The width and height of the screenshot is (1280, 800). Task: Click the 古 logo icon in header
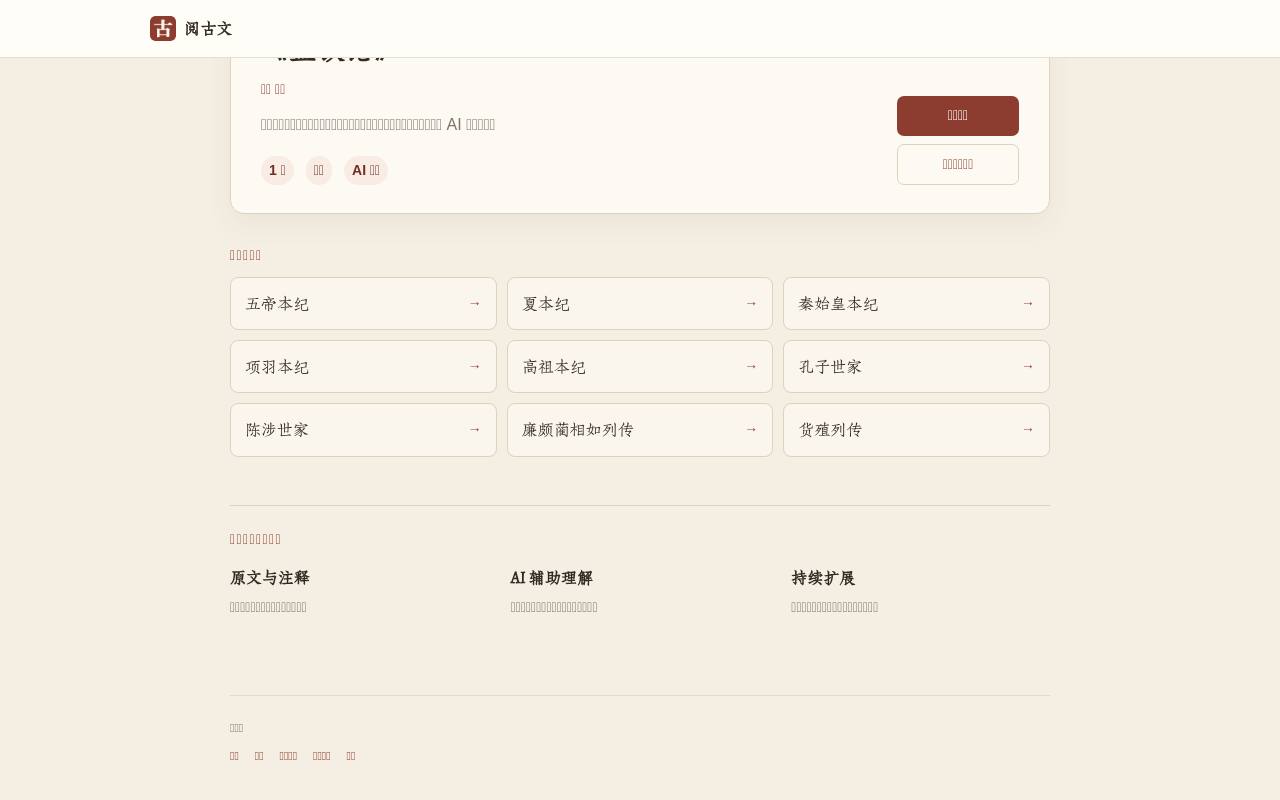tap(163, 29)
